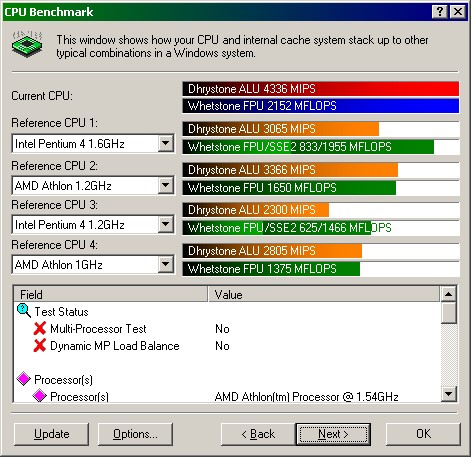Select the Dynamic MP Load Balance row
The image size is (471, 457).
(227, 346)
